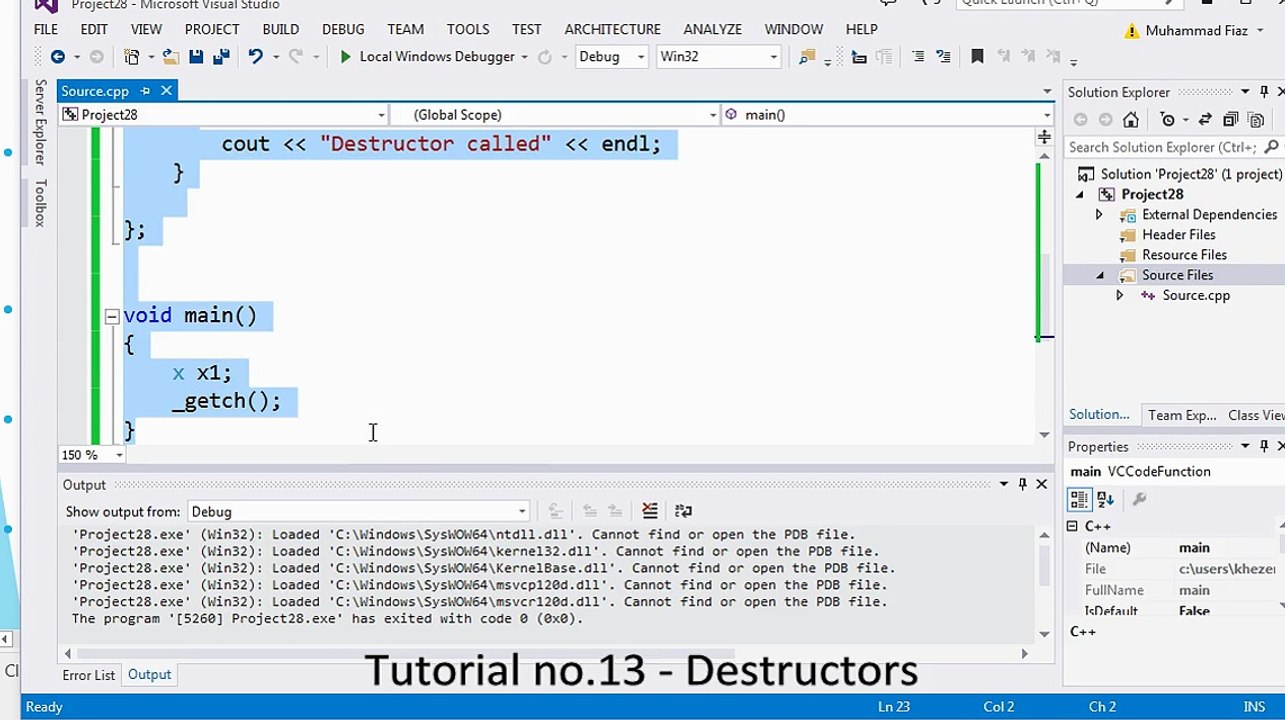This screenshot has height=720, width=1285.
Task: Open the ANALYZE menu
Action: point(713,29)
